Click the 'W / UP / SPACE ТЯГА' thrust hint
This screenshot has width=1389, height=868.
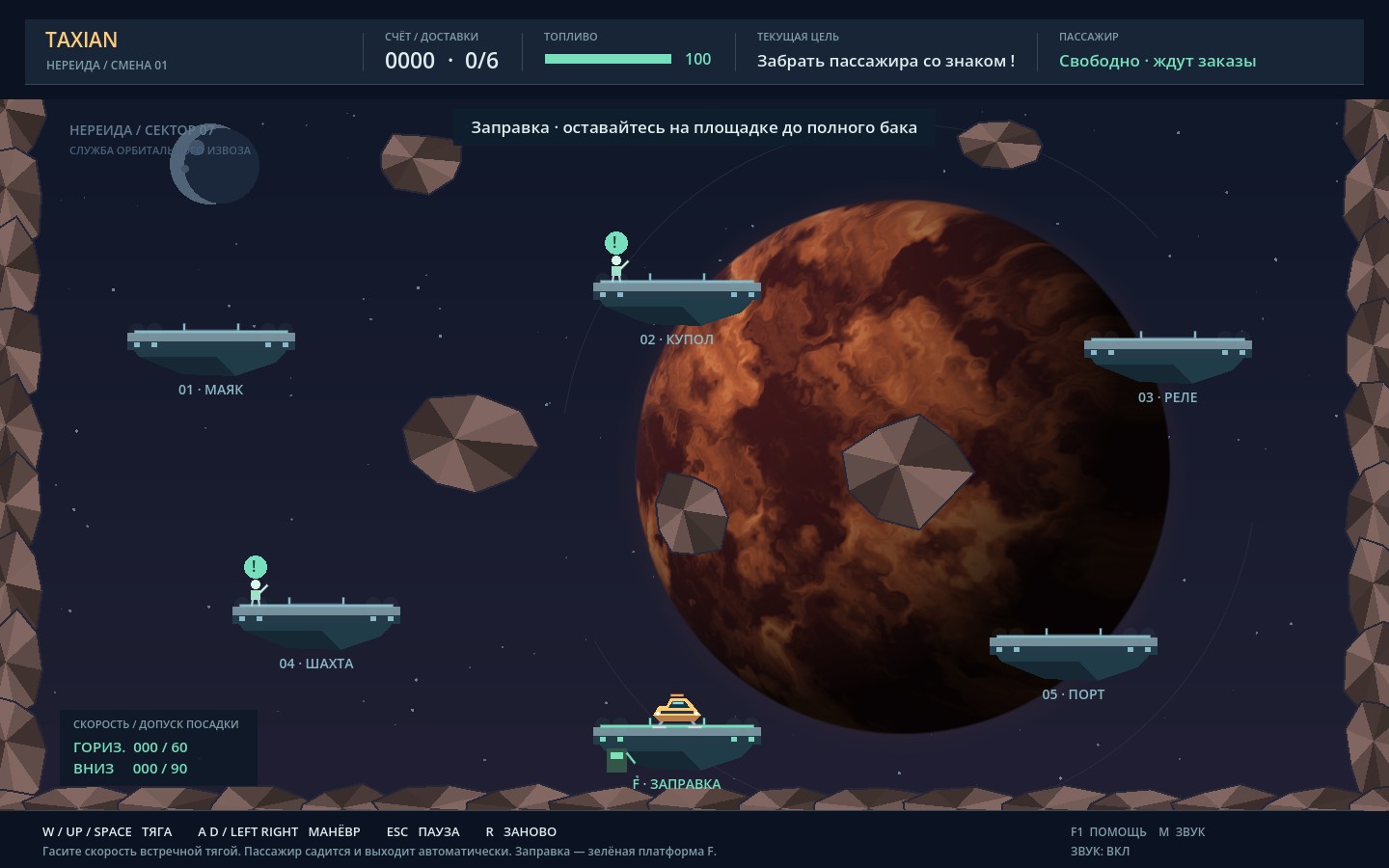[x=107, y=831]
